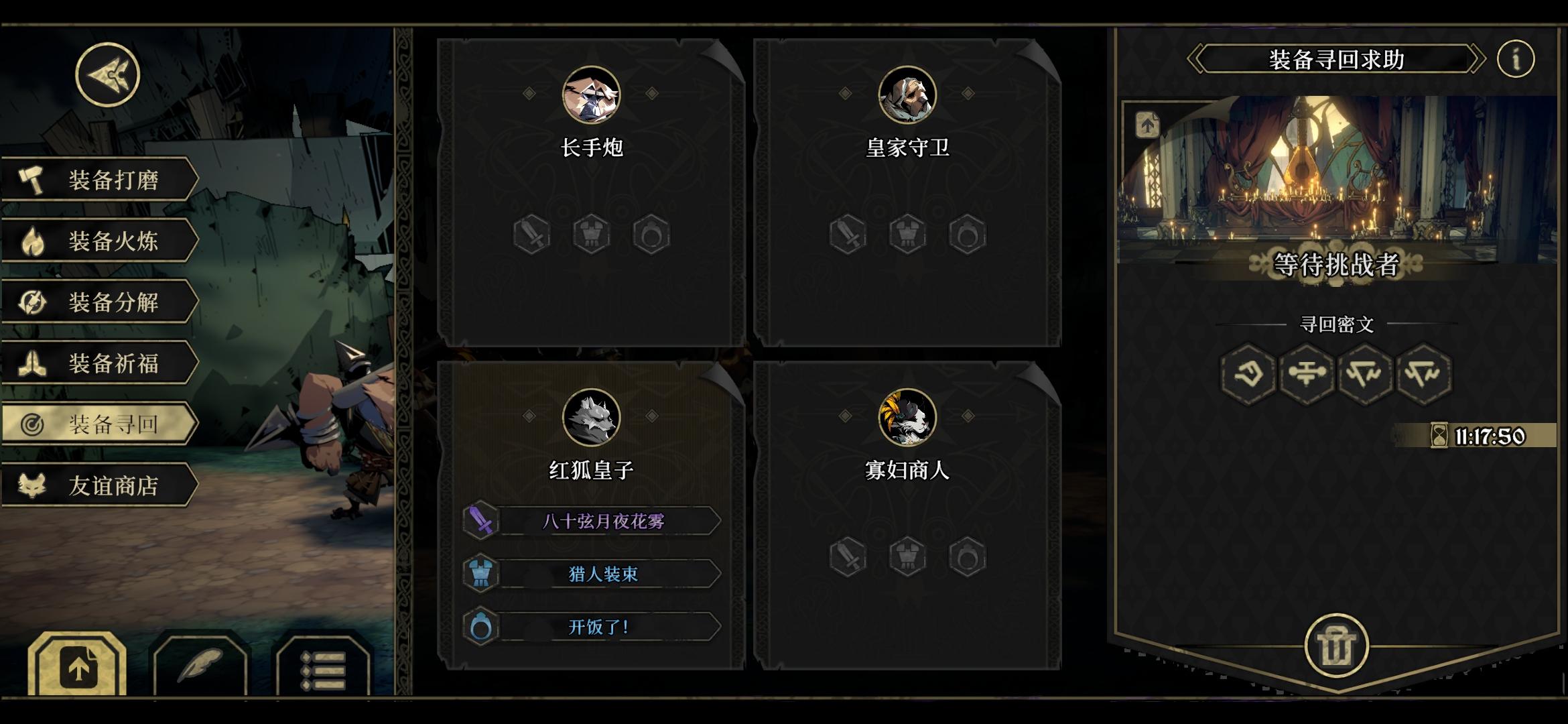The height and width of the screenshot is (724, 1568).
Task: Flip the folded corner of 长手炮 card
Action: 721,58
